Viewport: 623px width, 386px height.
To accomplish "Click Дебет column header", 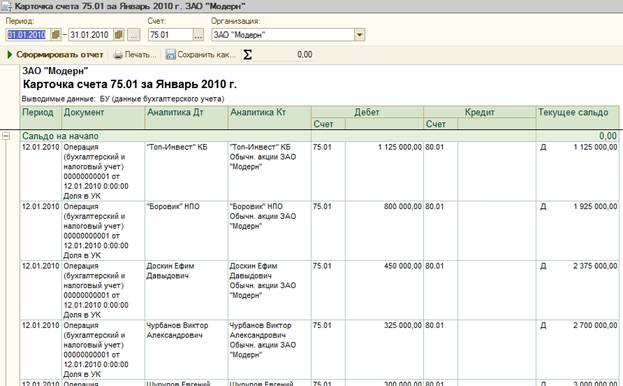I will [367, 112].
